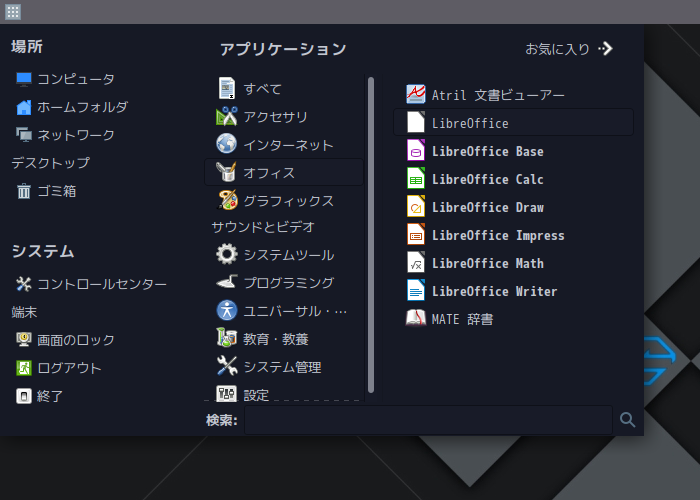Focus the 検索 search input field
Viewport: 700px width, 500px height.
[428, 420]
